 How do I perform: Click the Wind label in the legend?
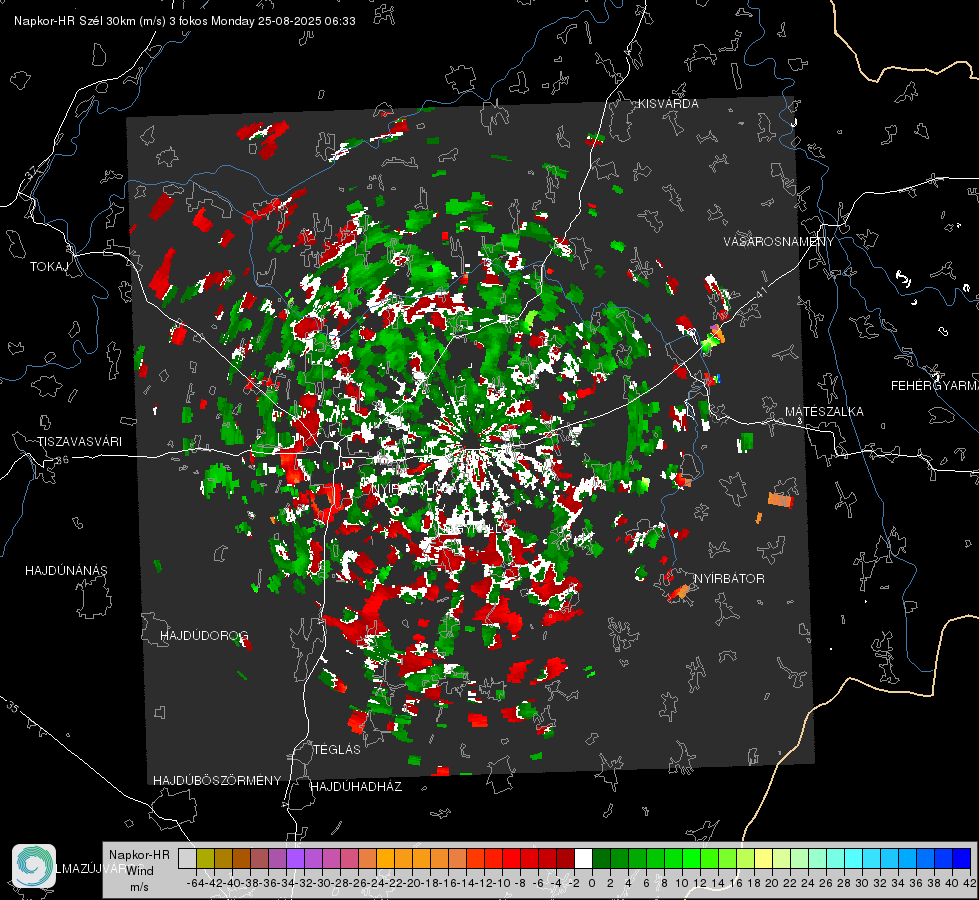click(140, 871)
